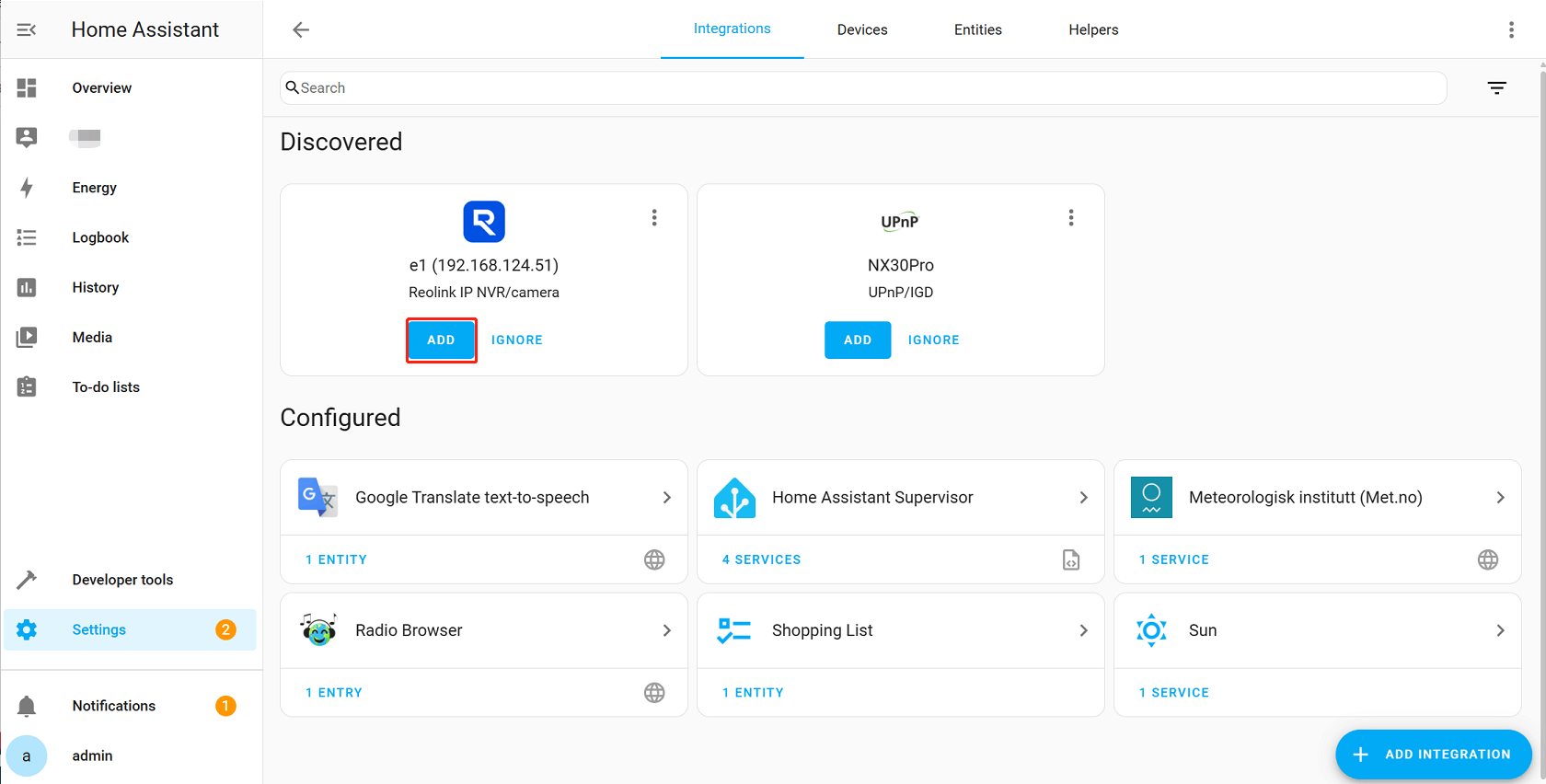1546x784 pixels.
Task: Open the Developer tools hammer icon
Action: click(27, 580)
